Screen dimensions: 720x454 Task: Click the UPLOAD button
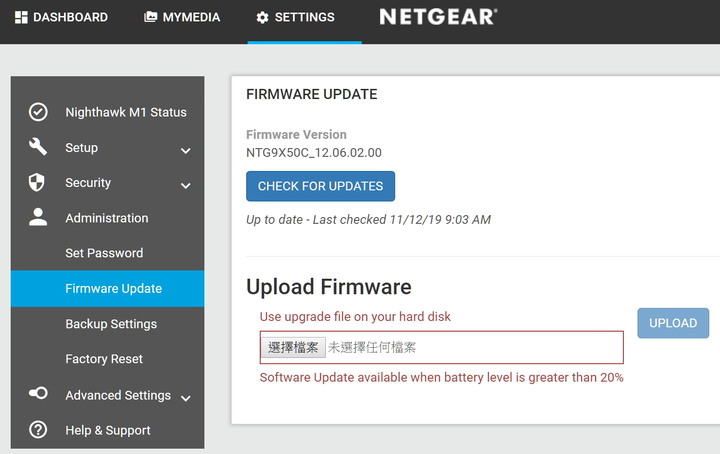click(x=673, y=323)
